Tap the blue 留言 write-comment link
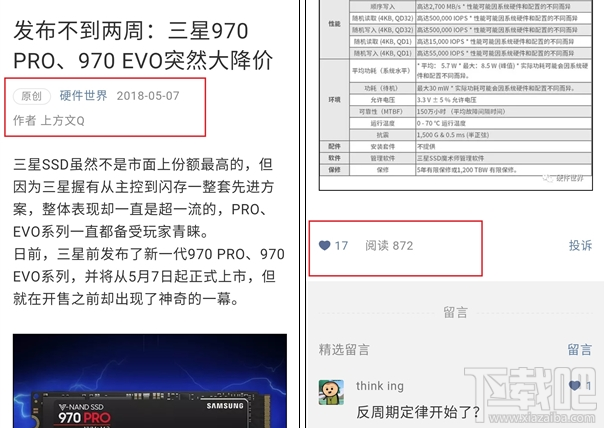Screen dimensions: 604x428 click(x=579, y=349)
